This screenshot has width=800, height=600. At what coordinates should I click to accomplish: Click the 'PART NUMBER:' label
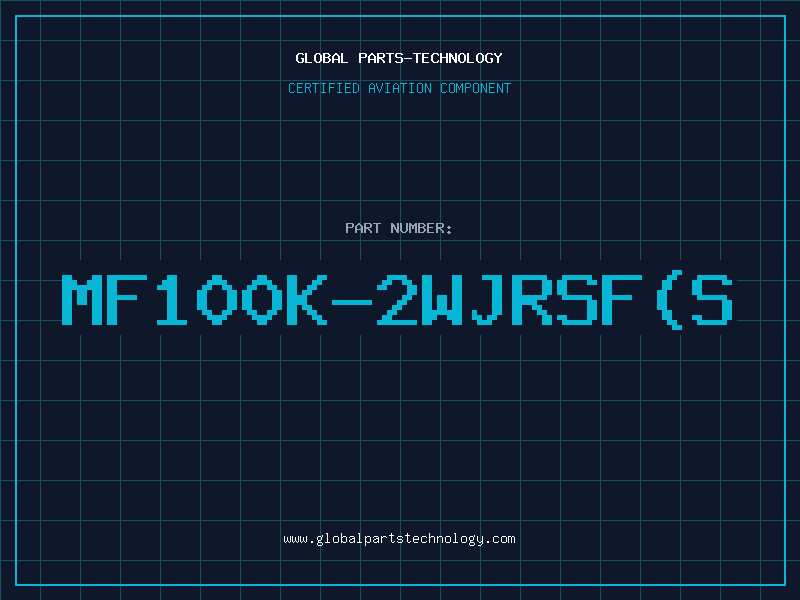[399, 228]
